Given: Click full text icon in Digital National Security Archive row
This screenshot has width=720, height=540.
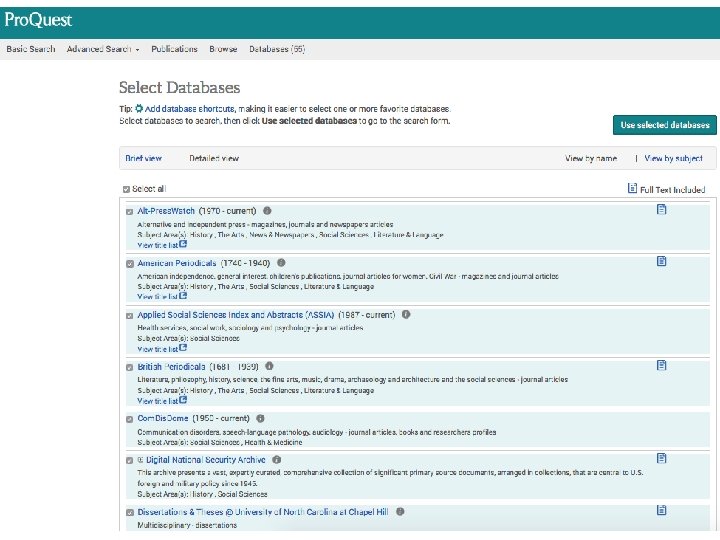Looking at the screenshot, I should pyautogui.click(x=661, y=458).
